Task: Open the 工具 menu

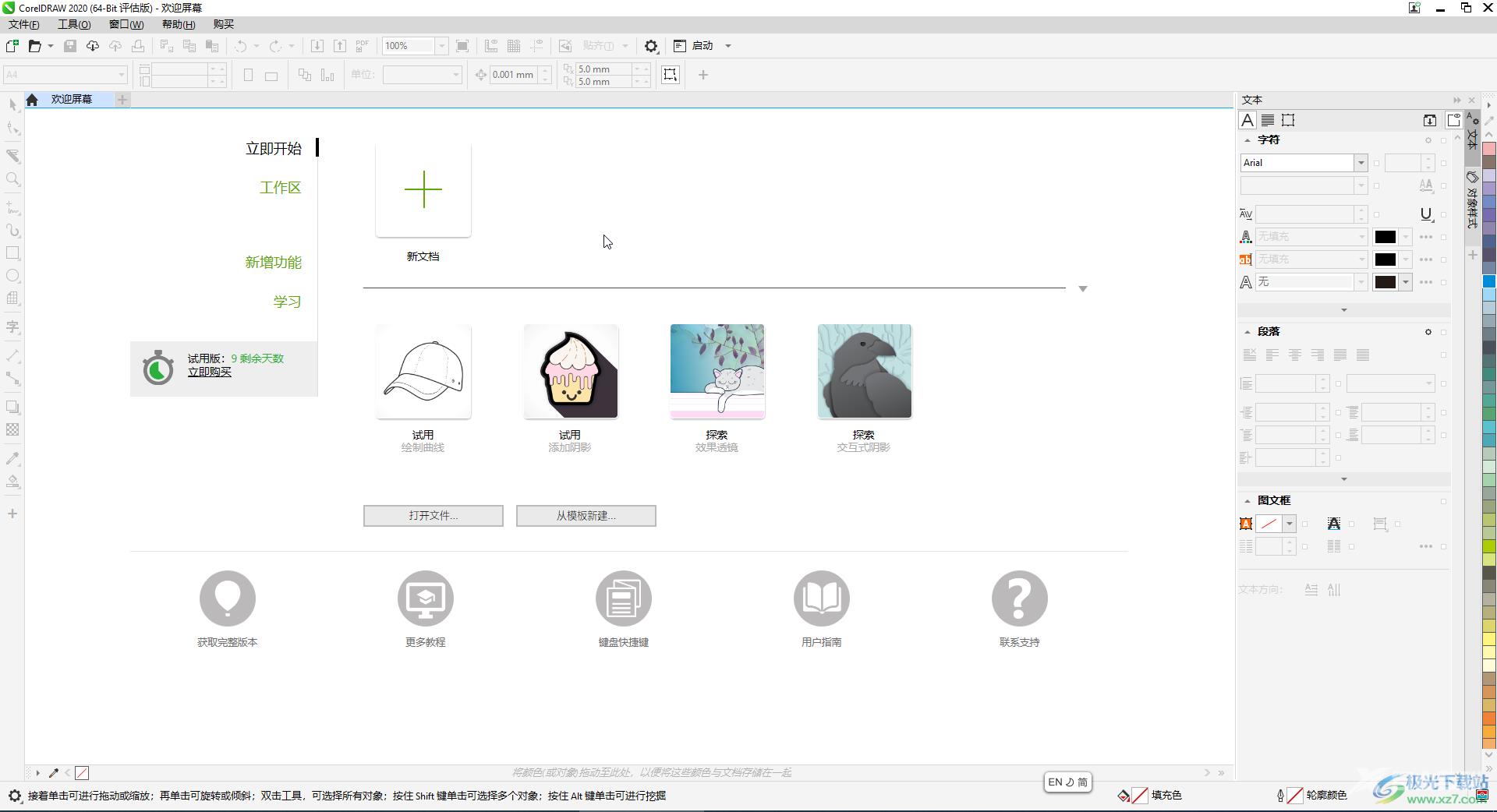Action: click(74, 25)
